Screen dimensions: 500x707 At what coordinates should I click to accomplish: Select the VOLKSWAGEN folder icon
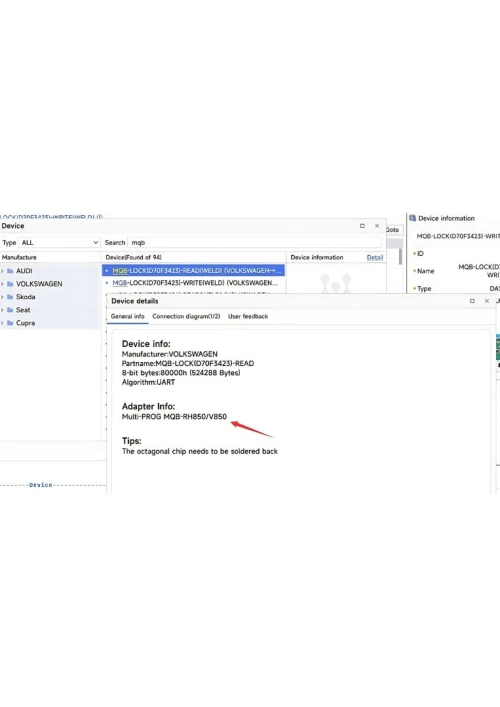(10, 284)
